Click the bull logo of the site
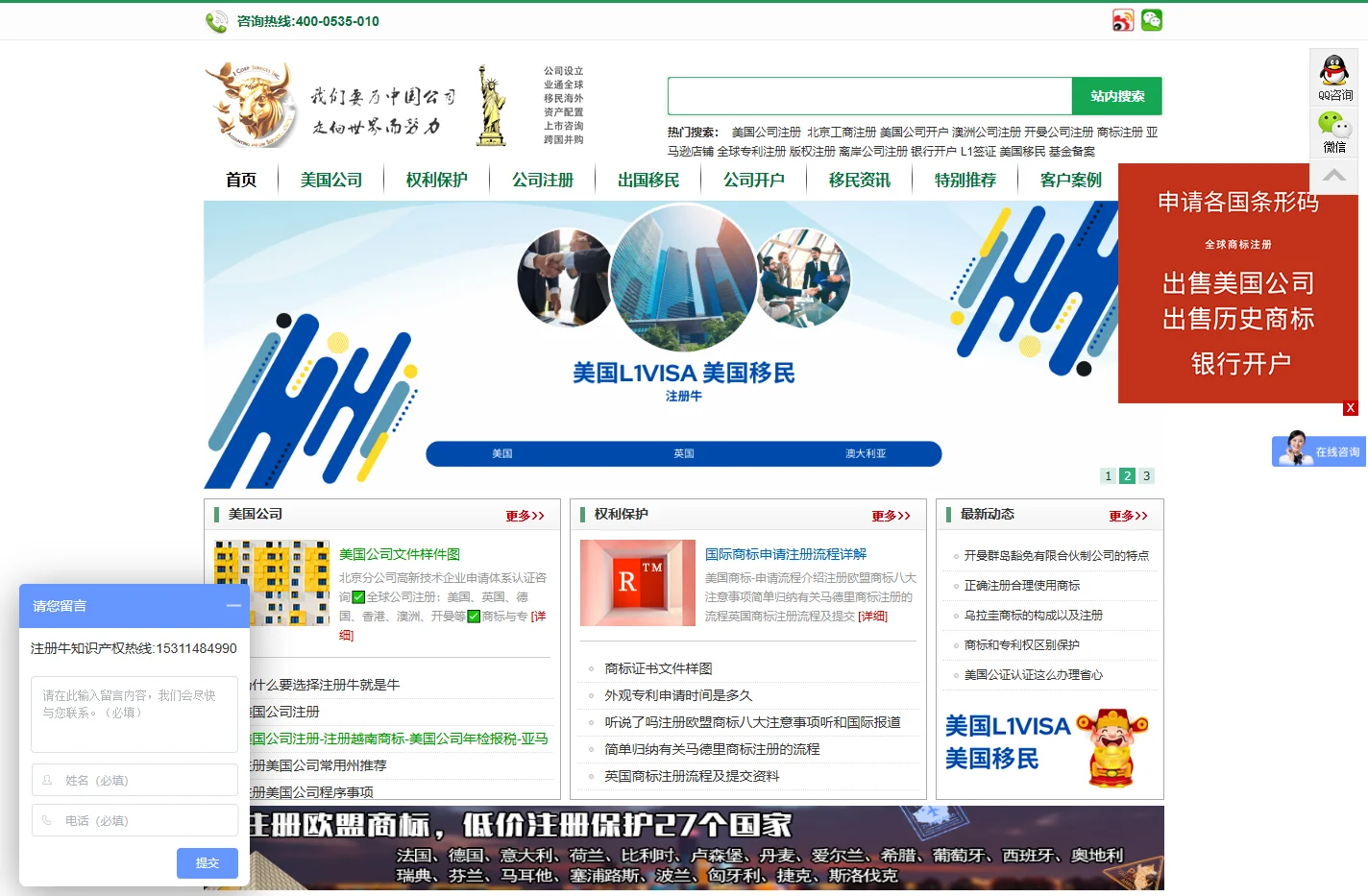Image resolution: width=1368 pixels, height=896 pixels. coord(253,104)
